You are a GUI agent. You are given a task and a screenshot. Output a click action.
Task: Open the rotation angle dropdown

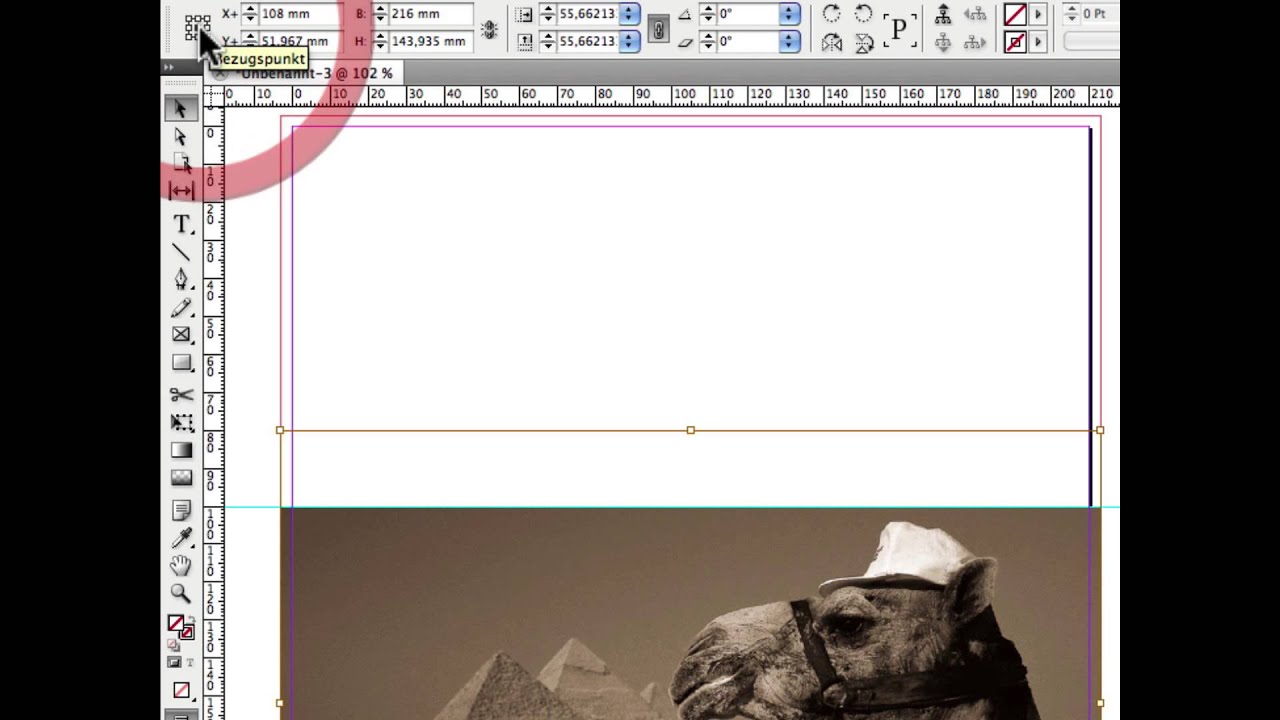pyautogui.click(x=790, y=14)
